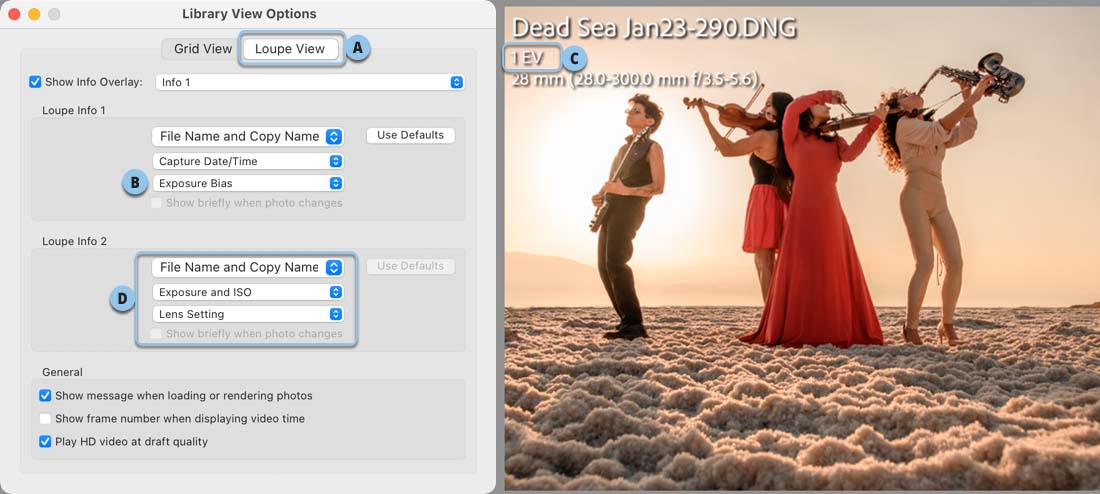Toggle Play HD video at draft quality

click(46, 442)
